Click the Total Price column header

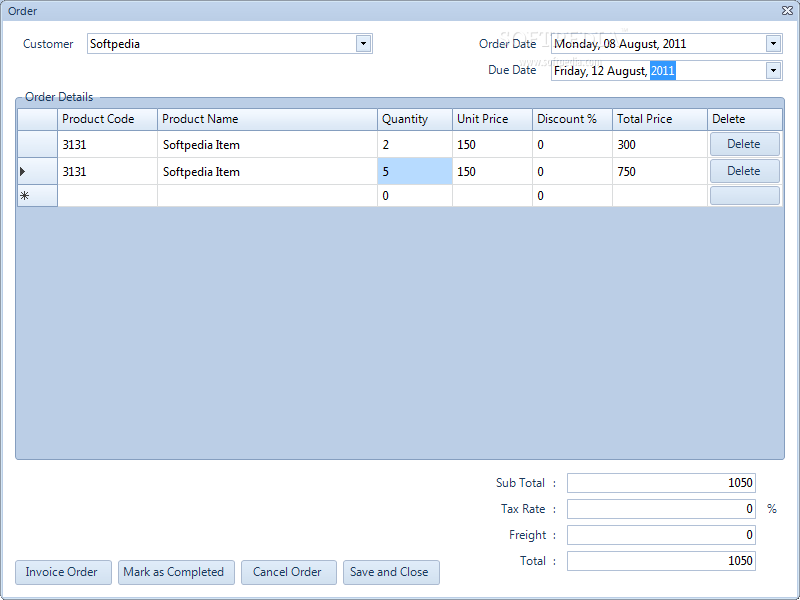[660, 119]
